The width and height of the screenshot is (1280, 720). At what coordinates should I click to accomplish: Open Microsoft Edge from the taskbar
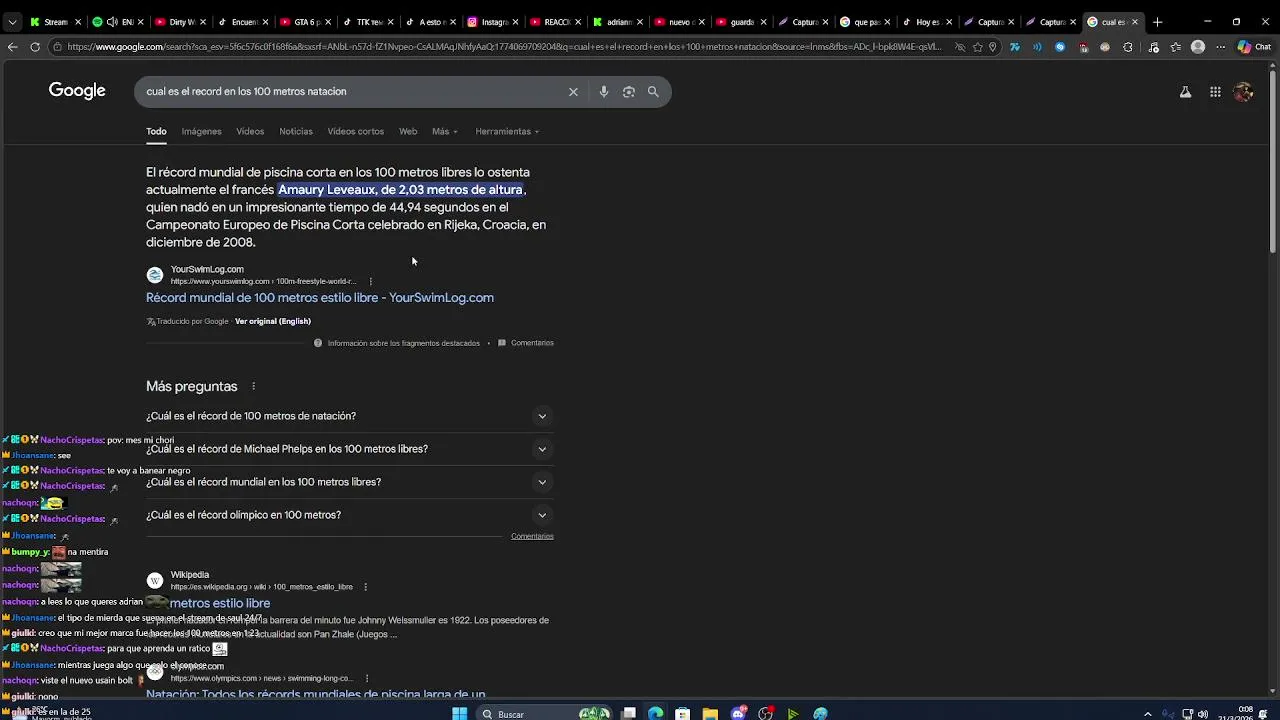coord(655,713)
